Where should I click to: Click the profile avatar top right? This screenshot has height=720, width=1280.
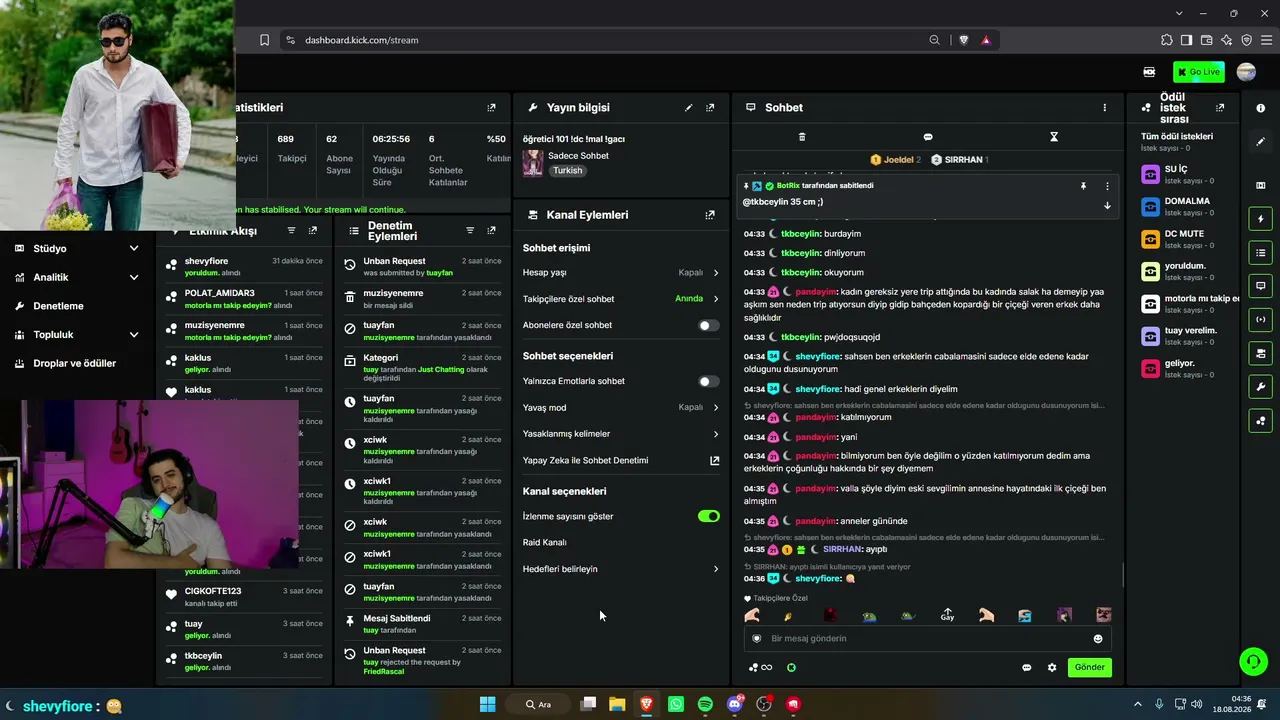[1246, 72]
